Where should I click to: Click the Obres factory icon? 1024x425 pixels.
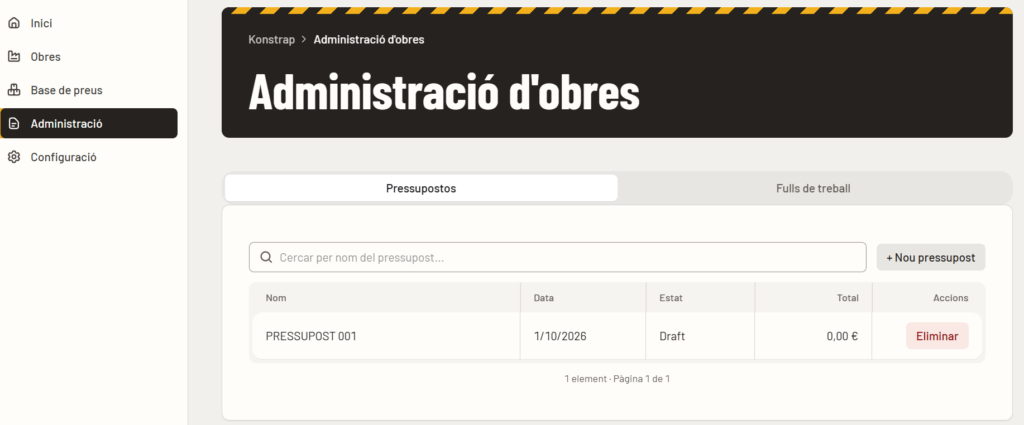pos(14,57)
